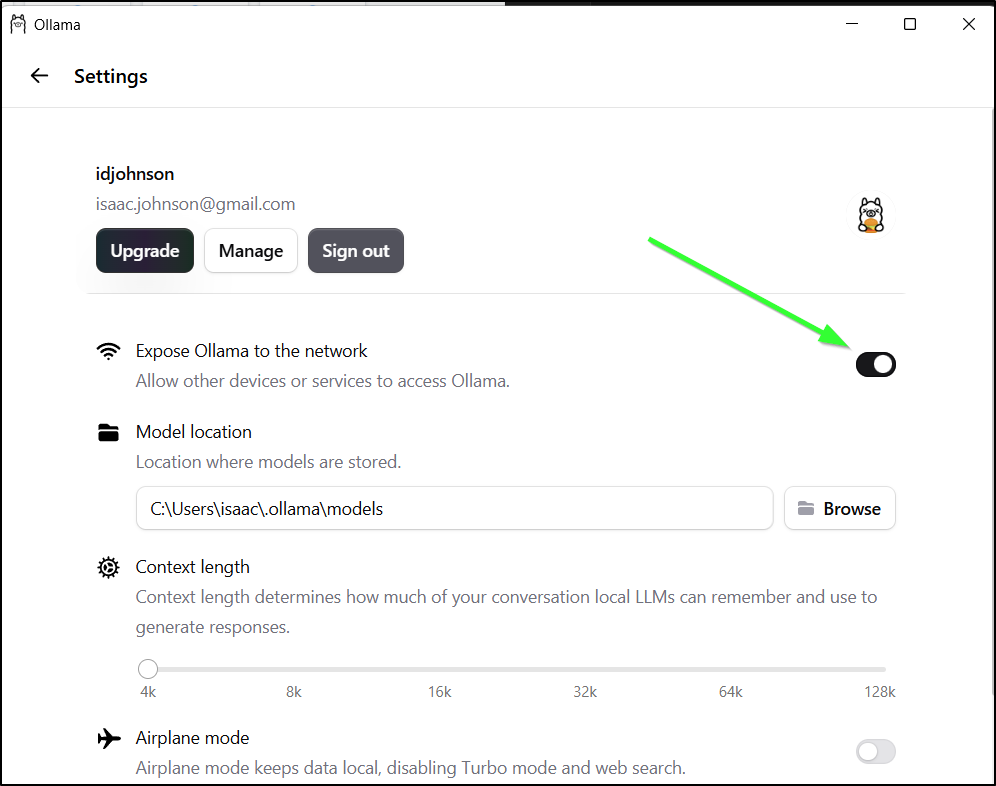Viewport: 996px width, 786px height.
Task: Click the model path input field
Action: [x=454, y=508]
